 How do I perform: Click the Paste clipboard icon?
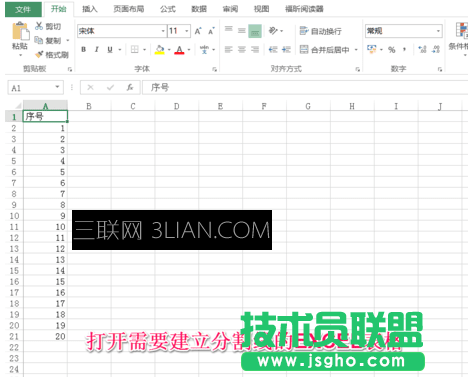coord(20,32)
